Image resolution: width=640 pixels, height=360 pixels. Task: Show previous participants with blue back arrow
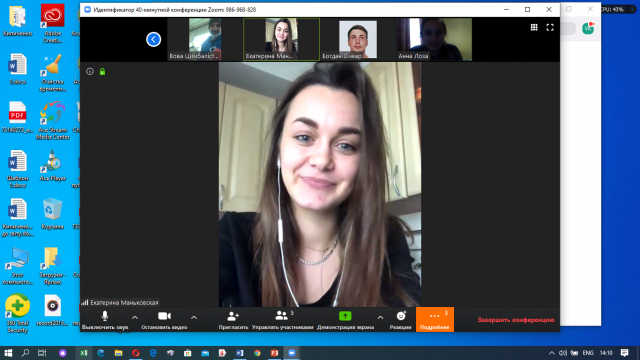(153, 40)
